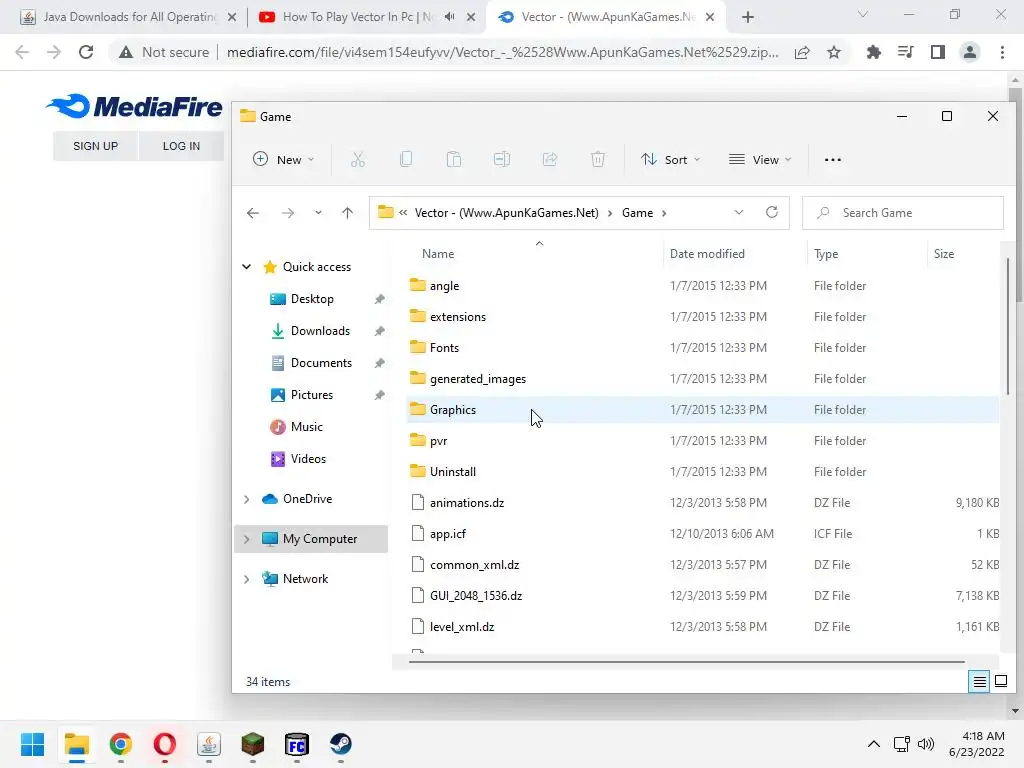
Task: Collapse the Quick access tree
Action: click(246, 266)
